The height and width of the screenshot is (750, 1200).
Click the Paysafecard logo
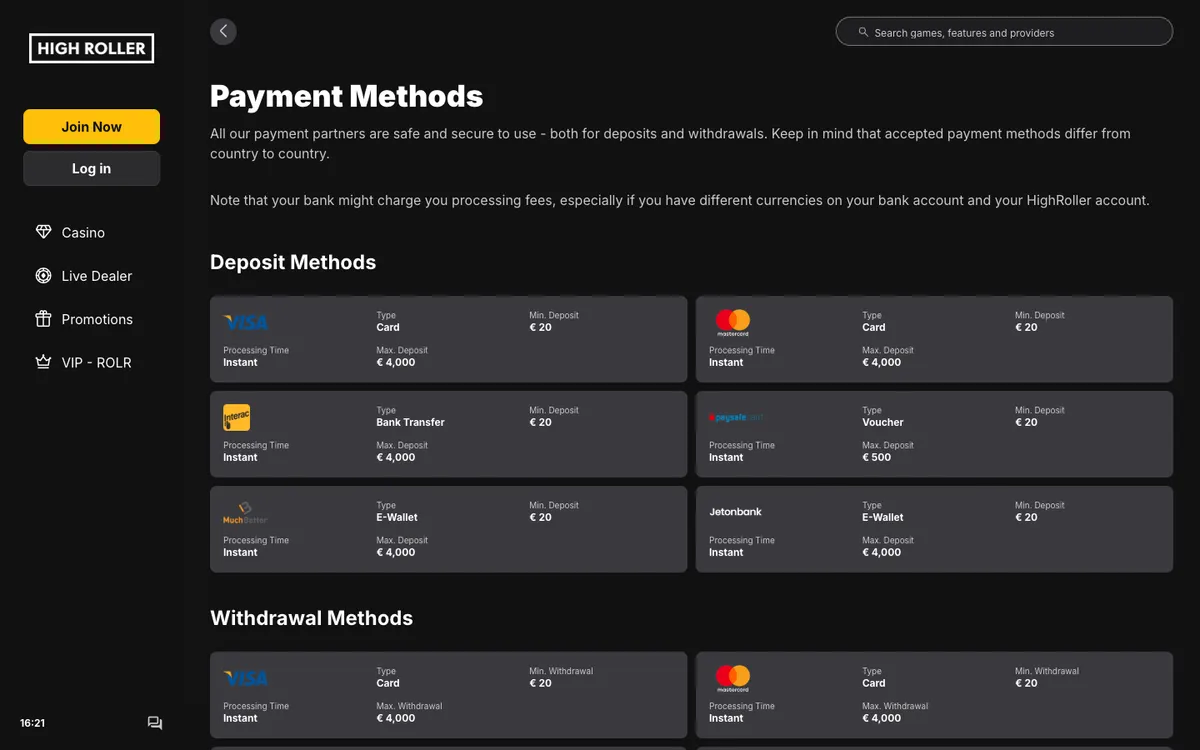point(738,417)
